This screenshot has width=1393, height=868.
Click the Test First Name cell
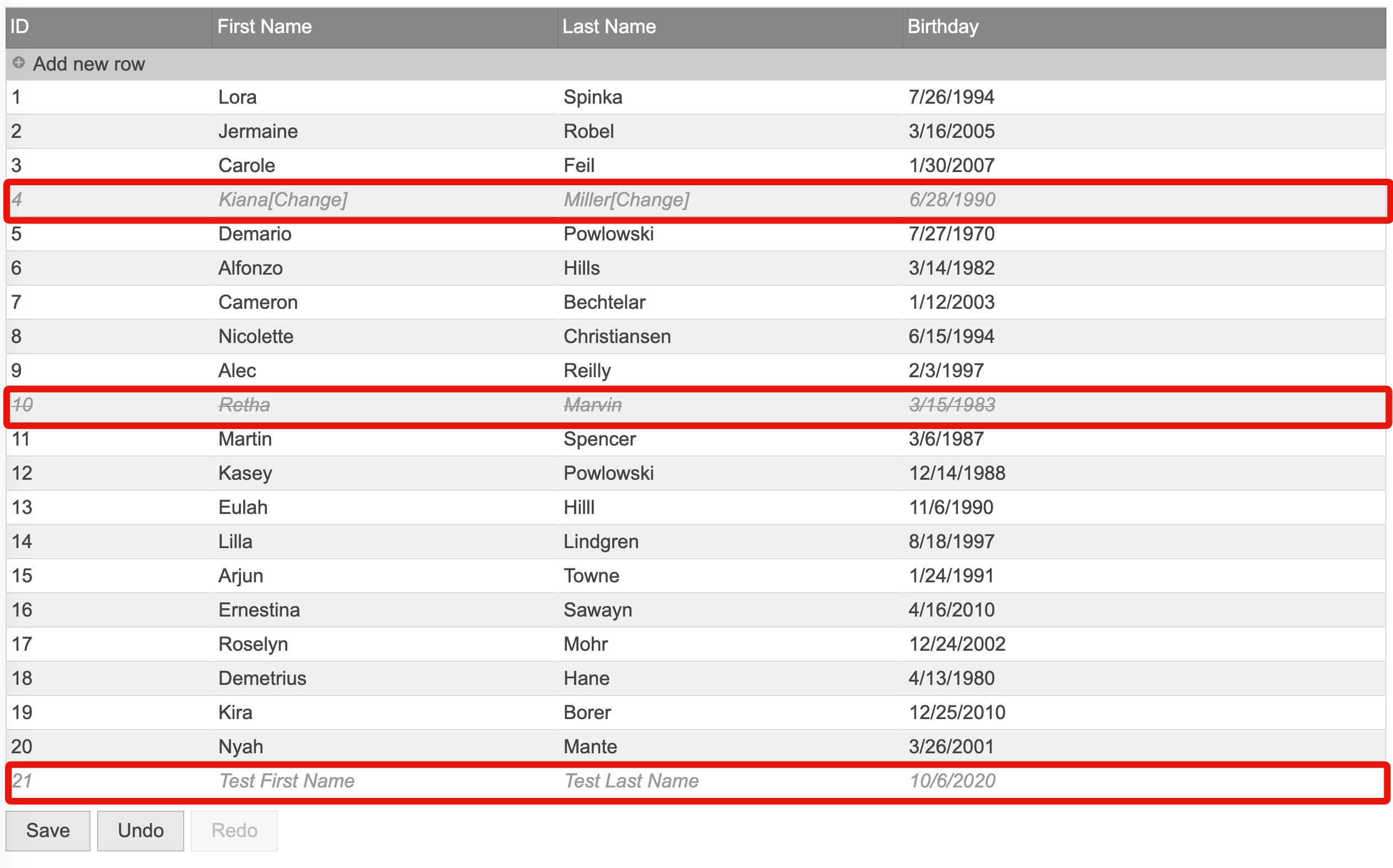[x=287, y=781]
